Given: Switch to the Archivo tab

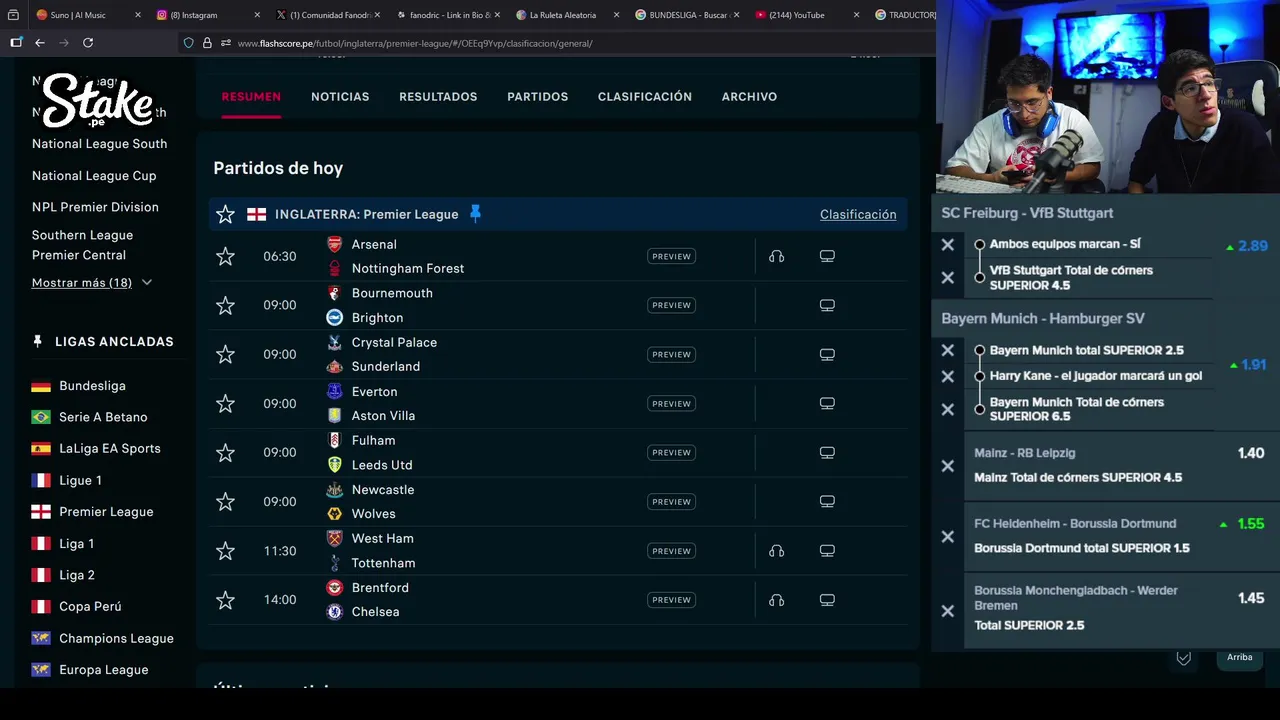Looking at the screenshot, I should (x=749, y=97).
